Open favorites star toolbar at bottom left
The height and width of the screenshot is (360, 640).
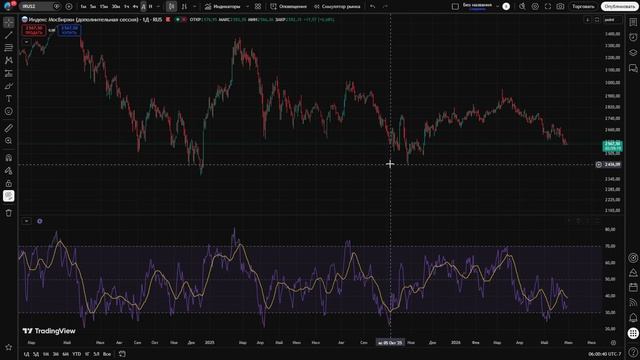[x=9, y=347]
